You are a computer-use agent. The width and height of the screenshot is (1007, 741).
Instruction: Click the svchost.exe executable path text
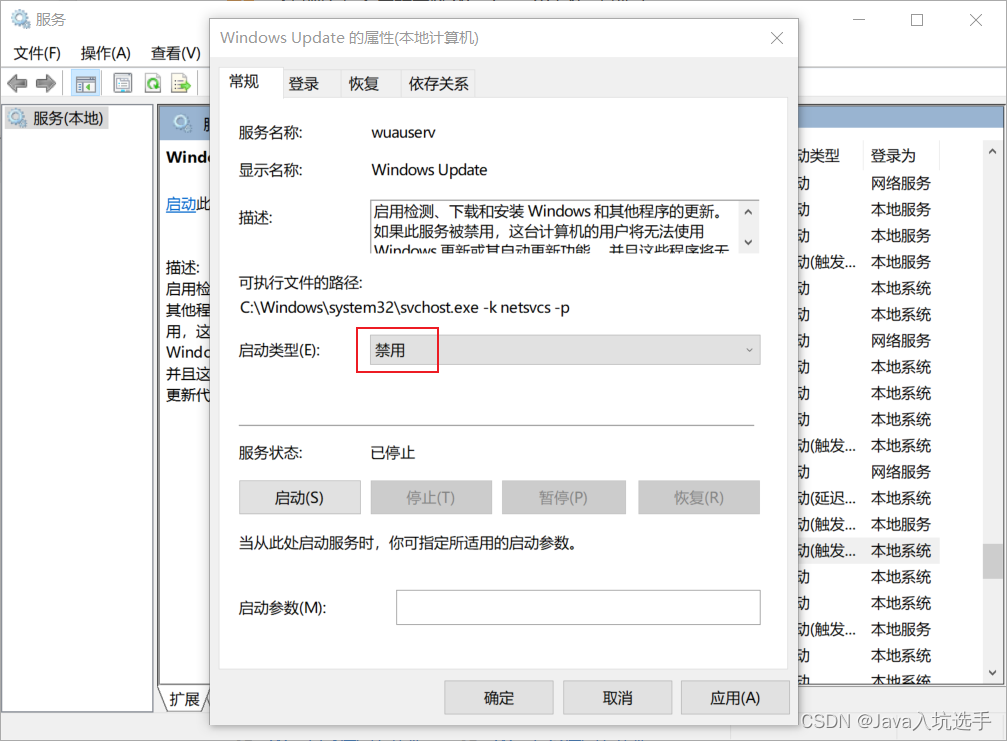(x=405, y=308)
